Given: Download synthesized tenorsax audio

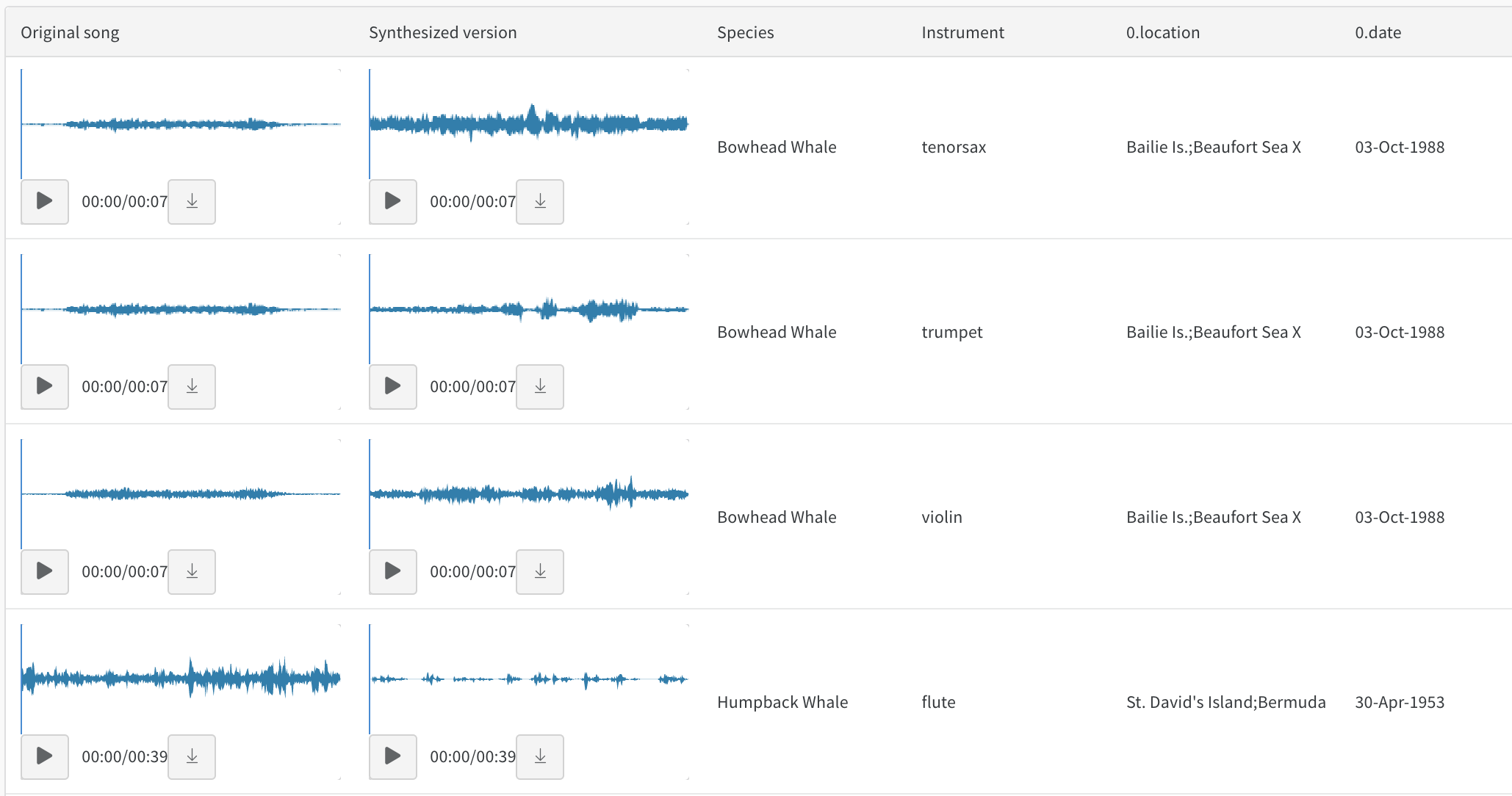Looking at the screenshot, I should pos(540,201).
